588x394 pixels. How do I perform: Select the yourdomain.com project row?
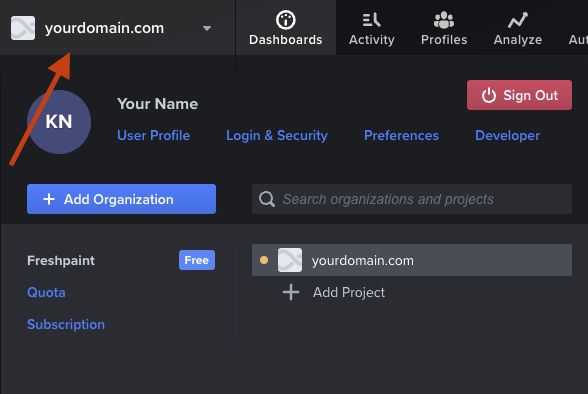click(x=412, y=260)
